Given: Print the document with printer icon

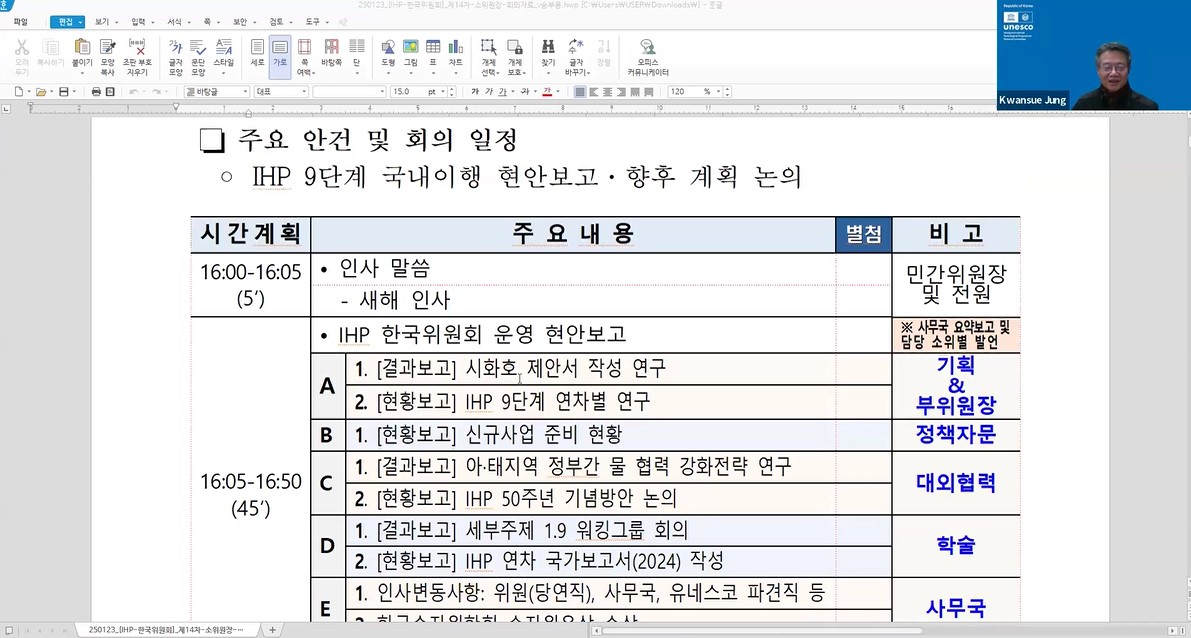Looking at the screenshot, I should tap(96, 92).
